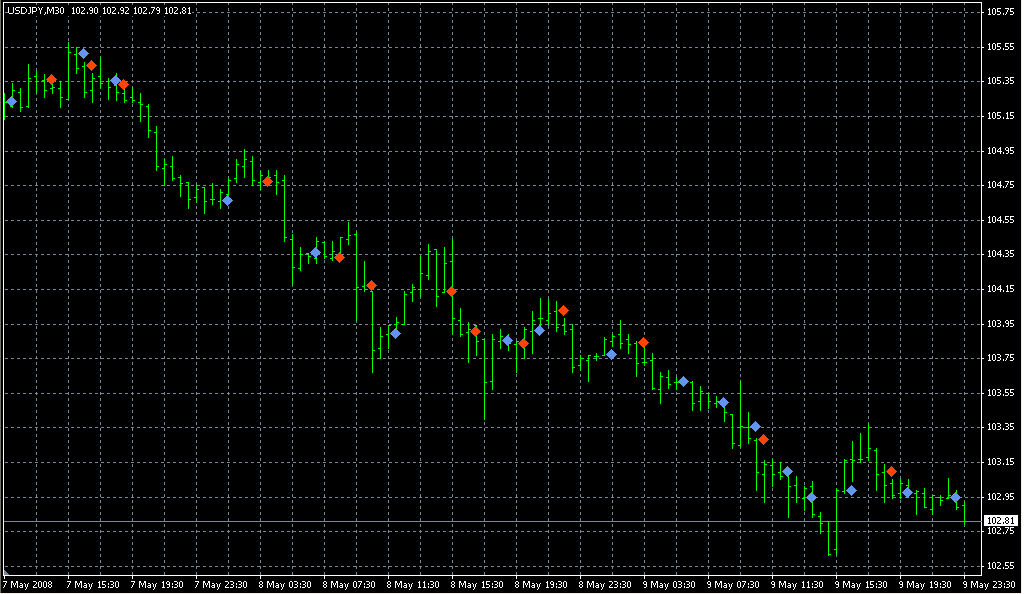Click the 7 May 2008 date label
The image size is (1024, 594).
coord(28,584)
